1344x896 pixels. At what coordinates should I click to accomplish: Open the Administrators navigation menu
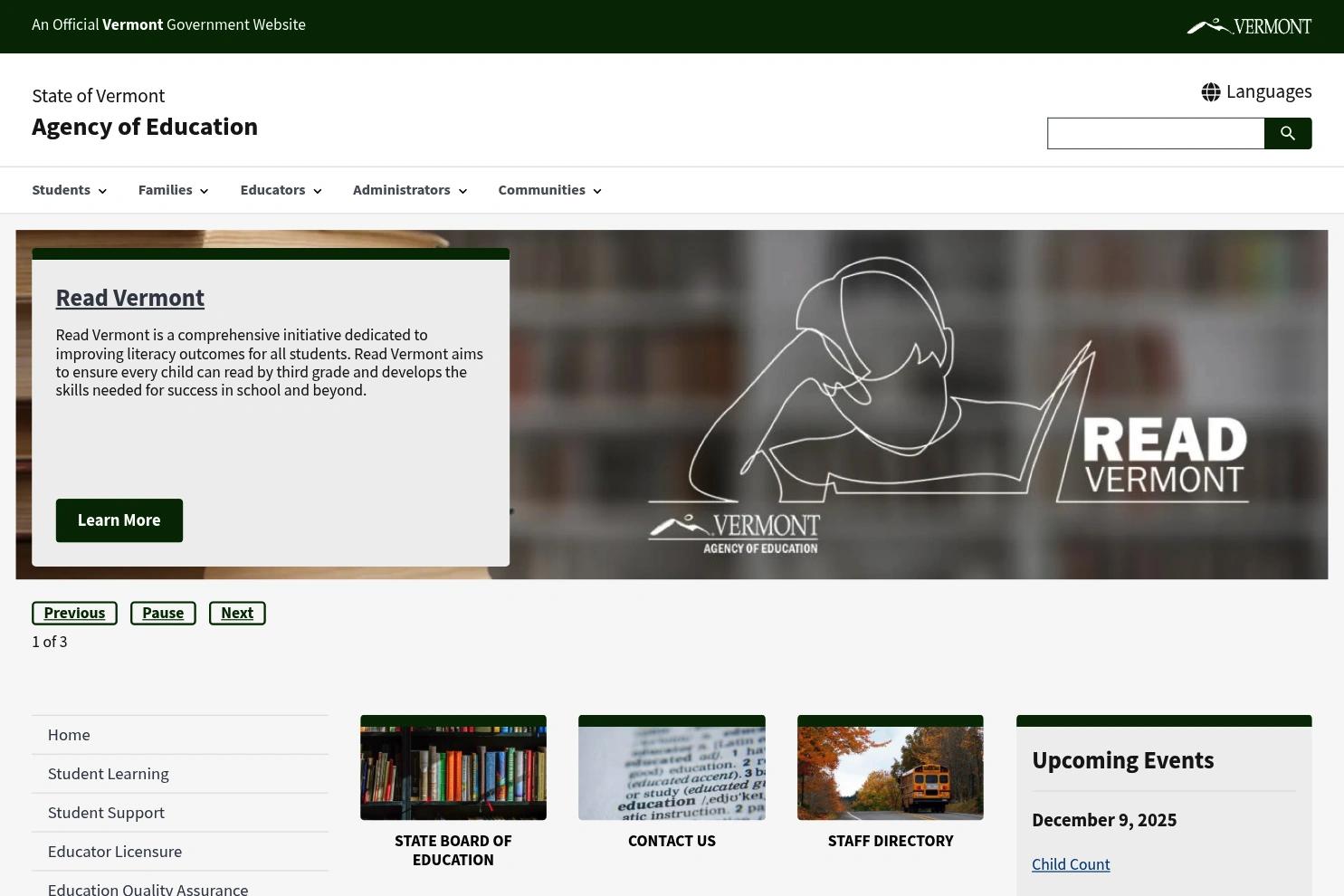pyautogui.click(x=401, y=190)
